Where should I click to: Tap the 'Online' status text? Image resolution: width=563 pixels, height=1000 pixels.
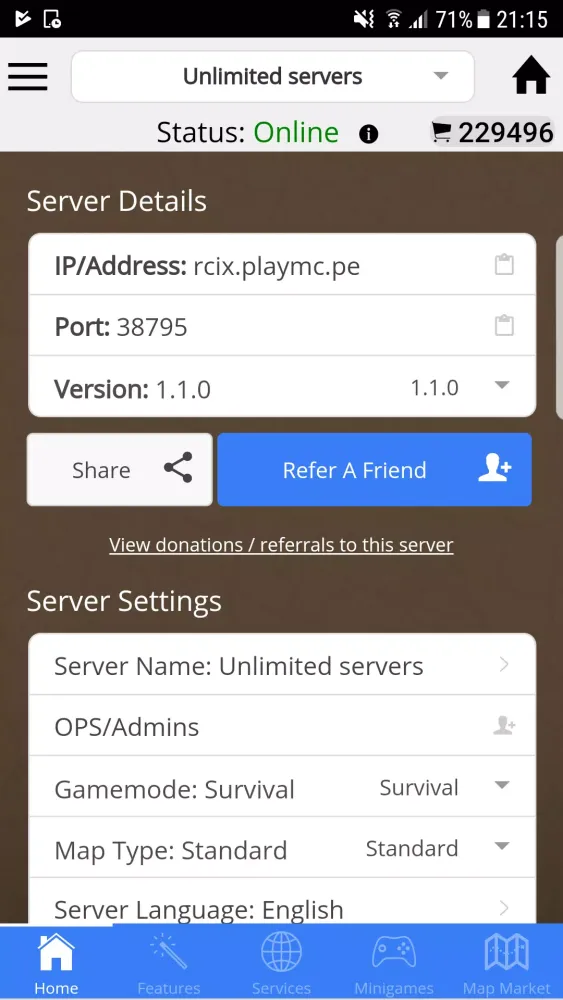click(x=296, y=133)
